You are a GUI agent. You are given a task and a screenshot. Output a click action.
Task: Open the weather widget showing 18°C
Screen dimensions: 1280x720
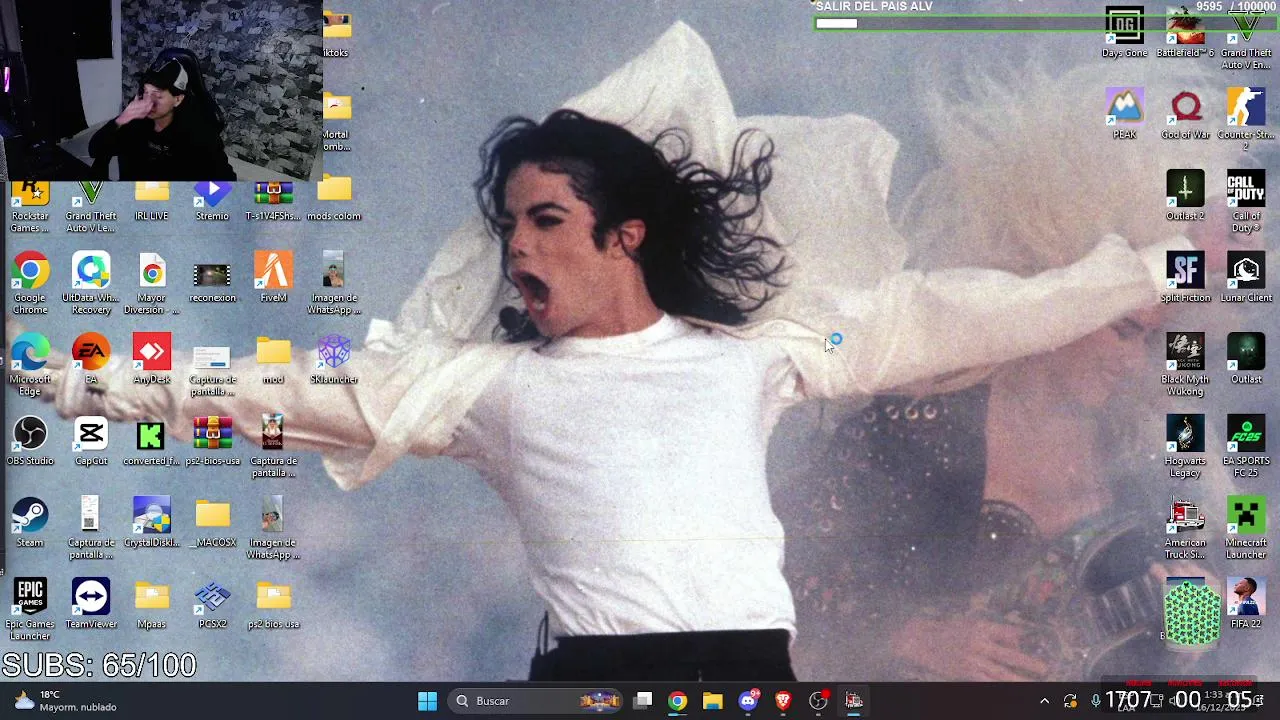tap(66, 701)
